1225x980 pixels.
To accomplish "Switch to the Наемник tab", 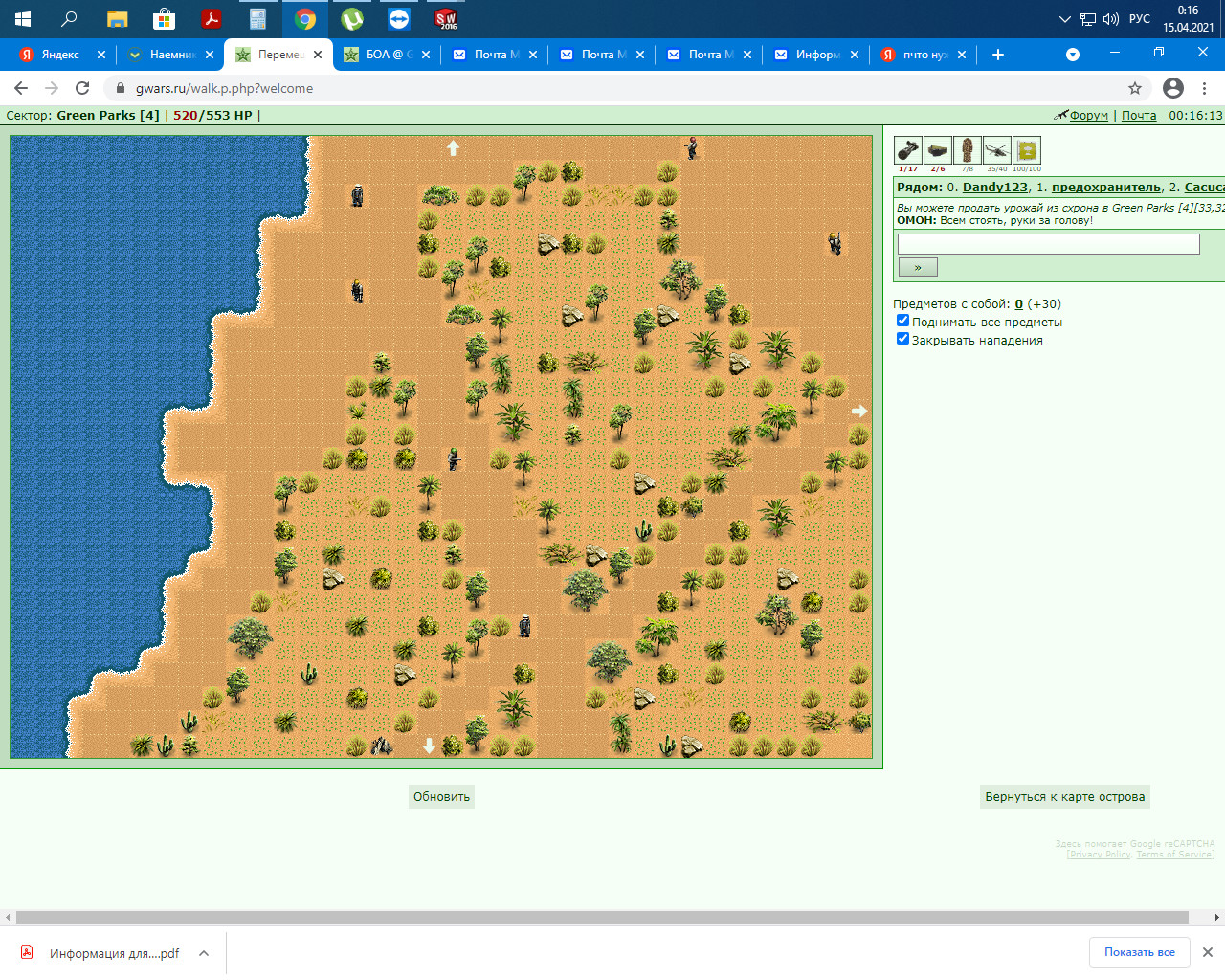I will coord(170,55).
